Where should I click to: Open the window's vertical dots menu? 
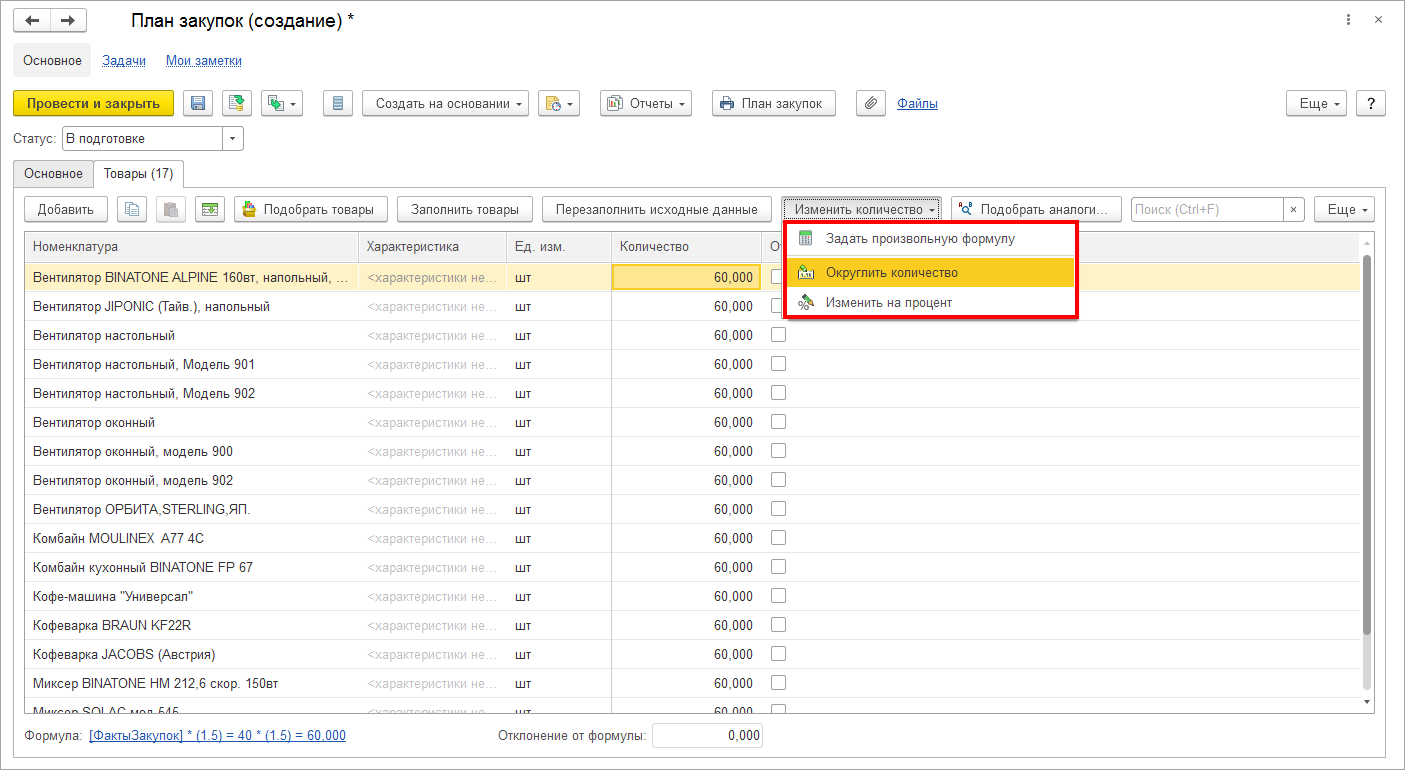pyautogui.click(x=1350, y=20)
